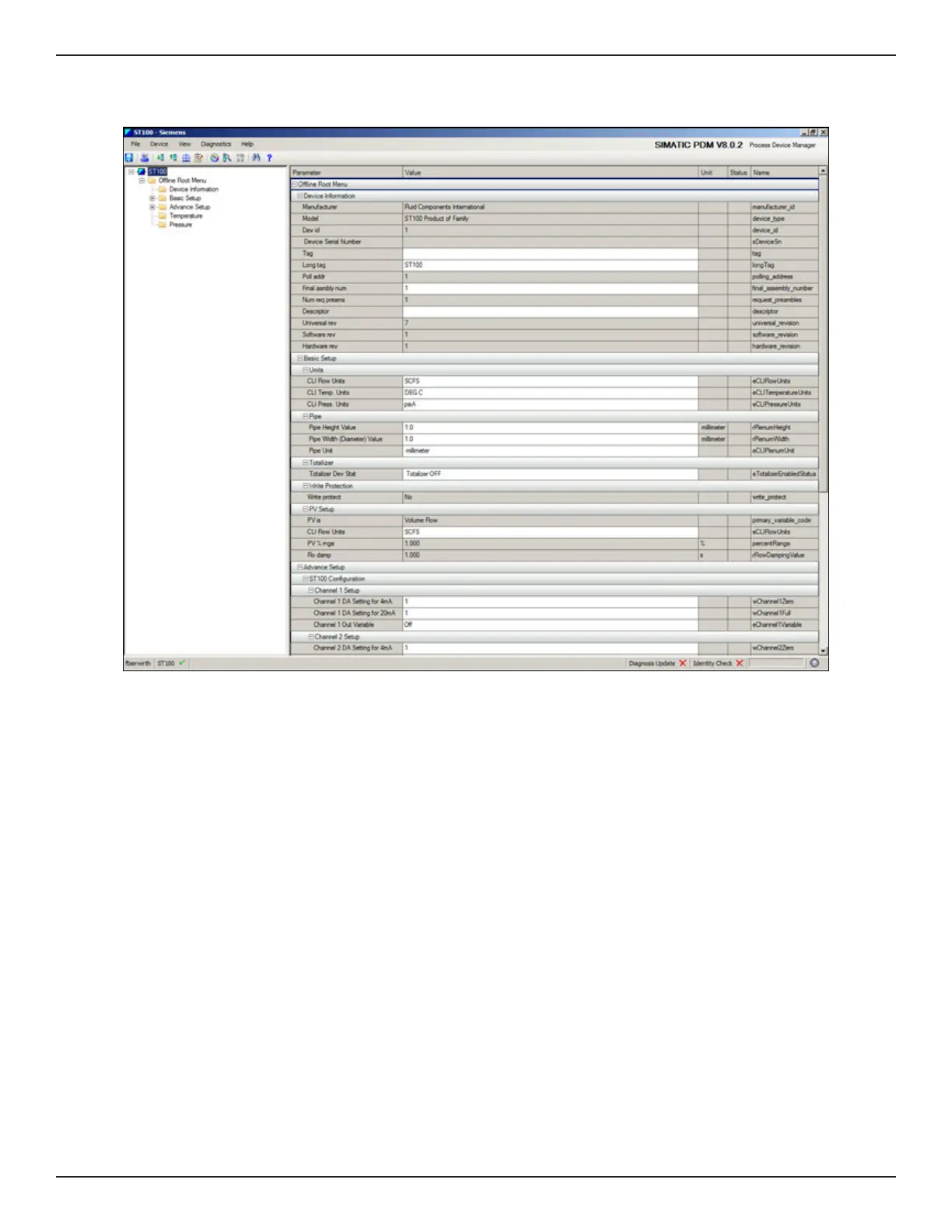Click the ST100 entry in status bar
The width and height of the screenshot is (952, 1232).
pos(171,663)
